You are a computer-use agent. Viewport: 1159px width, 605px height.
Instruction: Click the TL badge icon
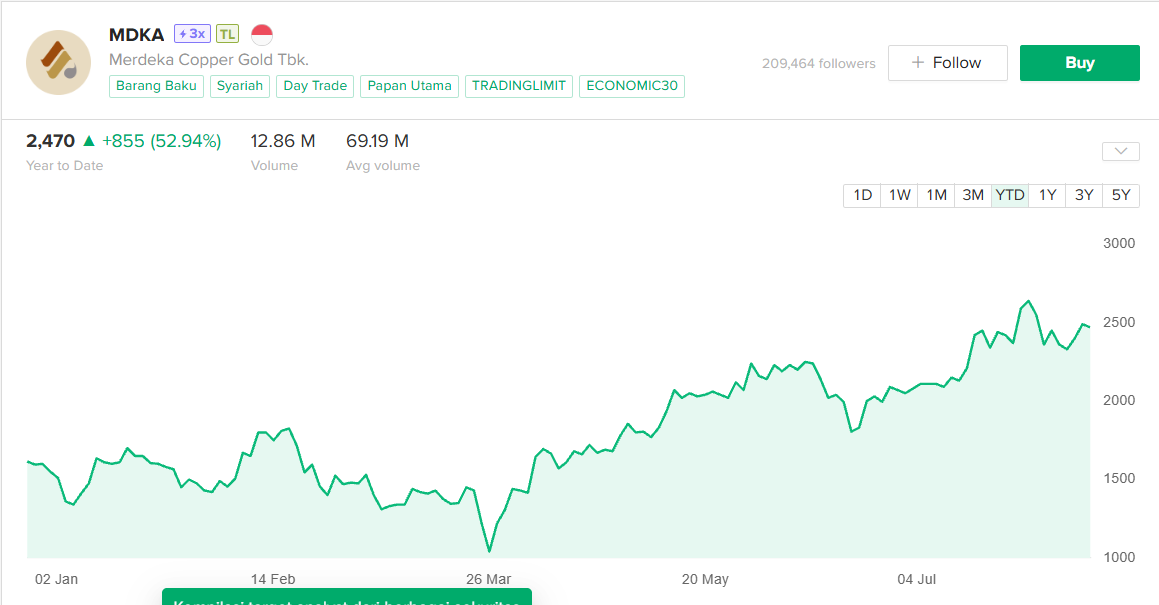pyautogui.click(x=228, y=34)
